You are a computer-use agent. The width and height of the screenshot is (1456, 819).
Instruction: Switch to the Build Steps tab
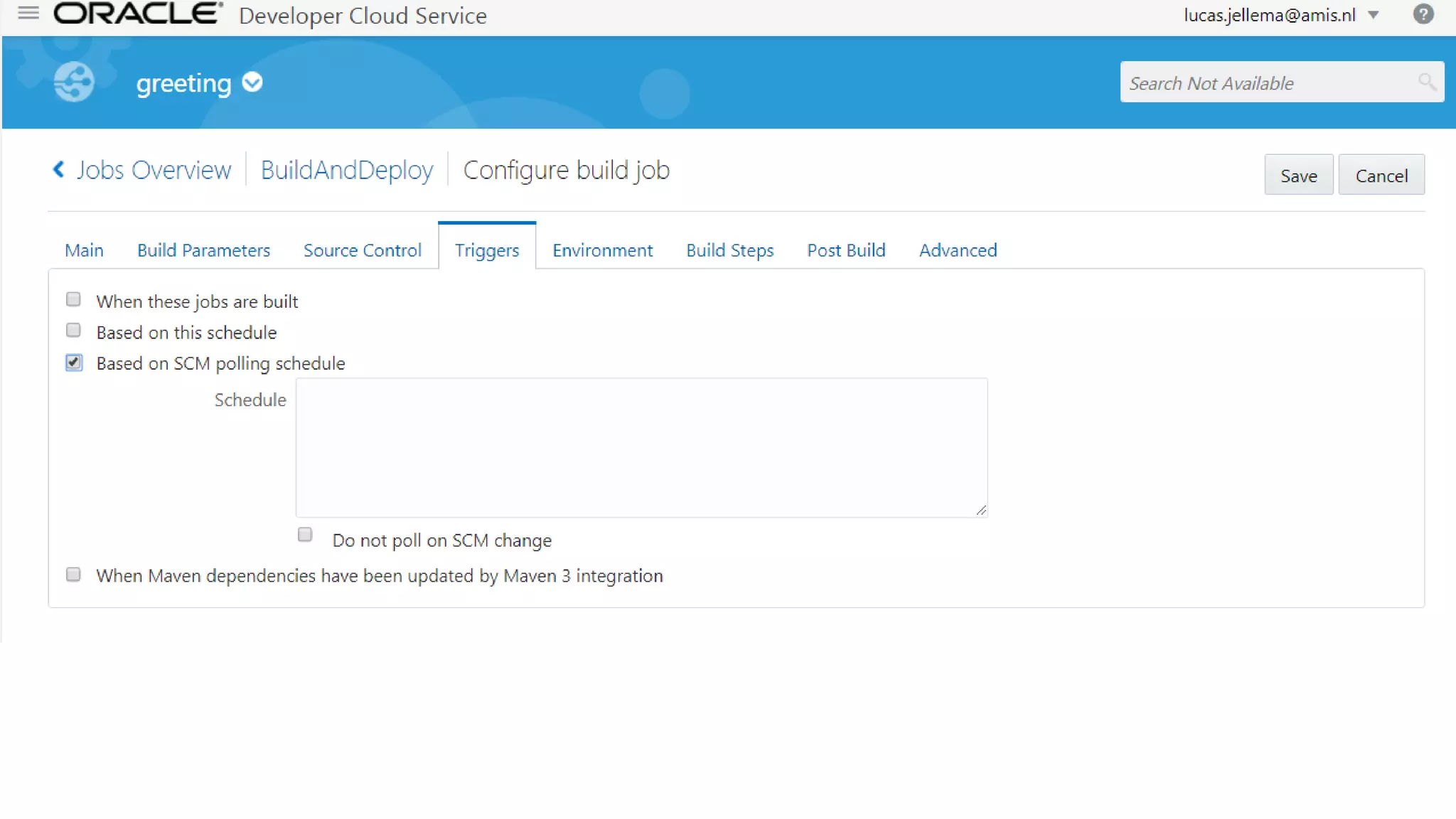pos(729,250)
